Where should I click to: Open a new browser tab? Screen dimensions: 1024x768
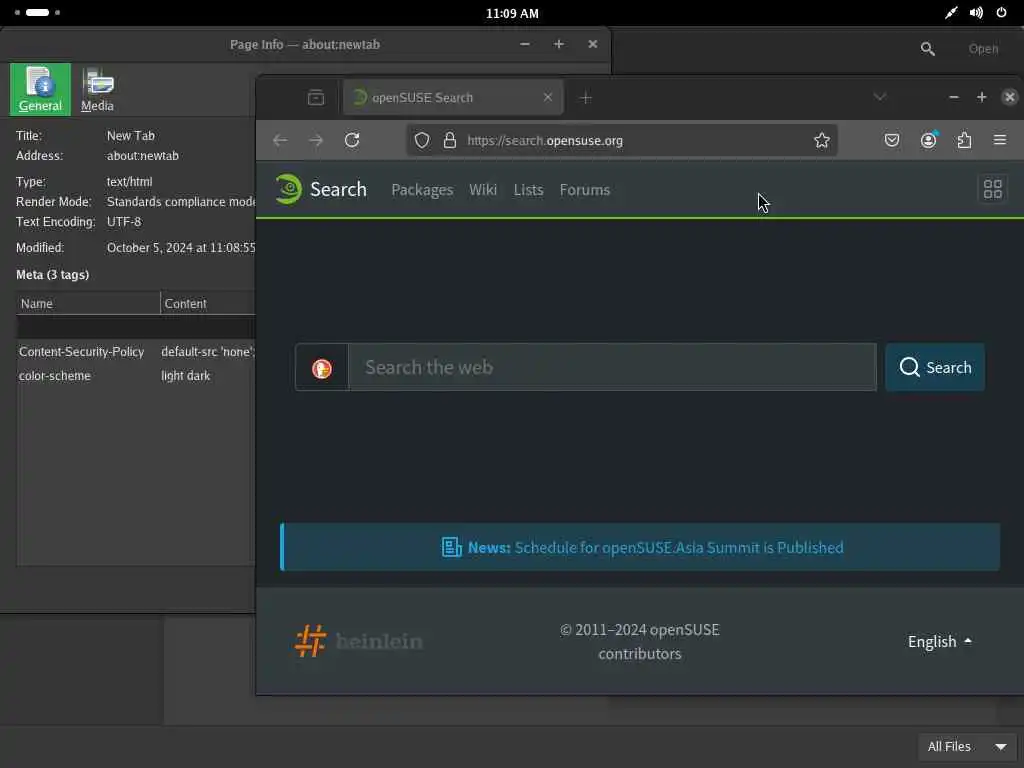tap(586, 98)
